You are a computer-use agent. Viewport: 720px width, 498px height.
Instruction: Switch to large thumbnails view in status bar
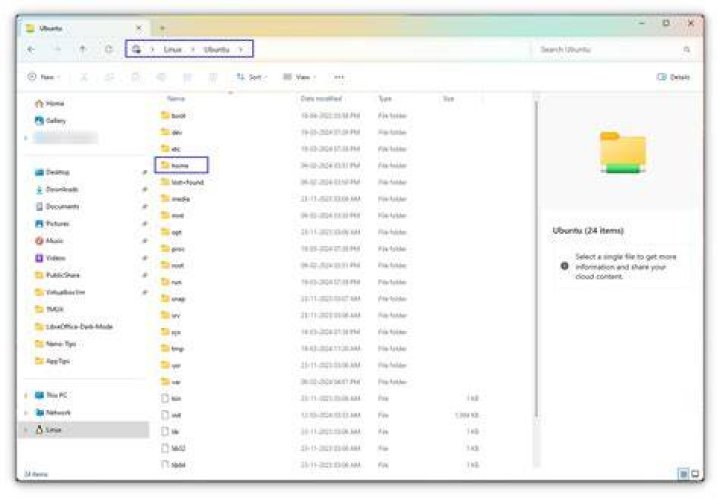click(x=695, y=474)
